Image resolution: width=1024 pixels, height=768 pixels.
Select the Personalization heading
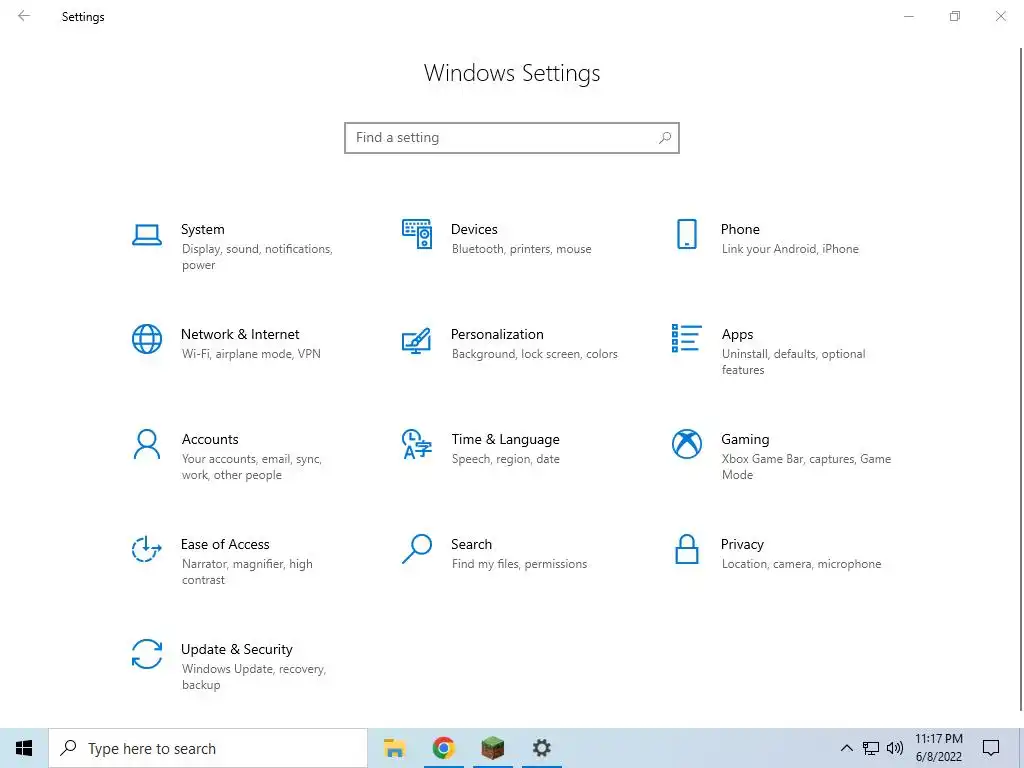[497, 334]
